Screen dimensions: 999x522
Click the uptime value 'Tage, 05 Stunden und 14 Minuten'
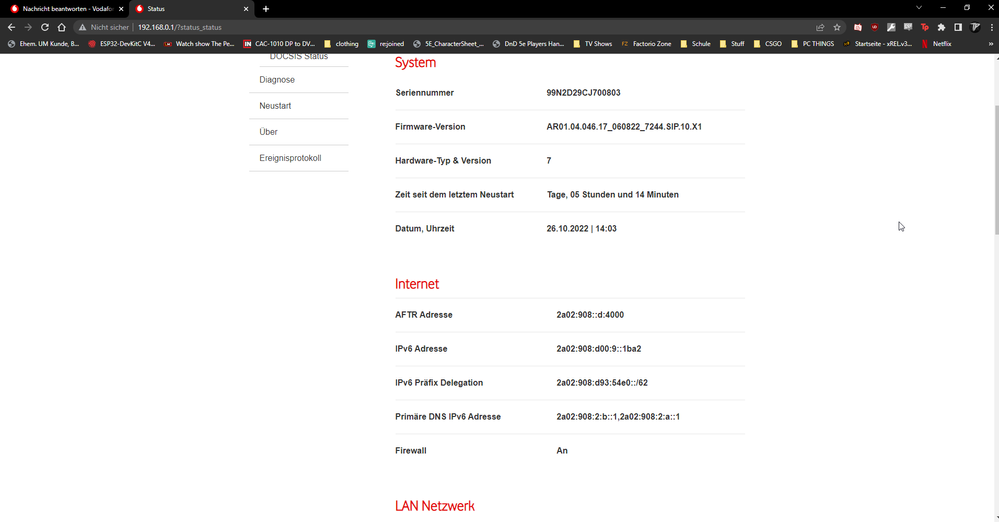click(x=612, y=194)
